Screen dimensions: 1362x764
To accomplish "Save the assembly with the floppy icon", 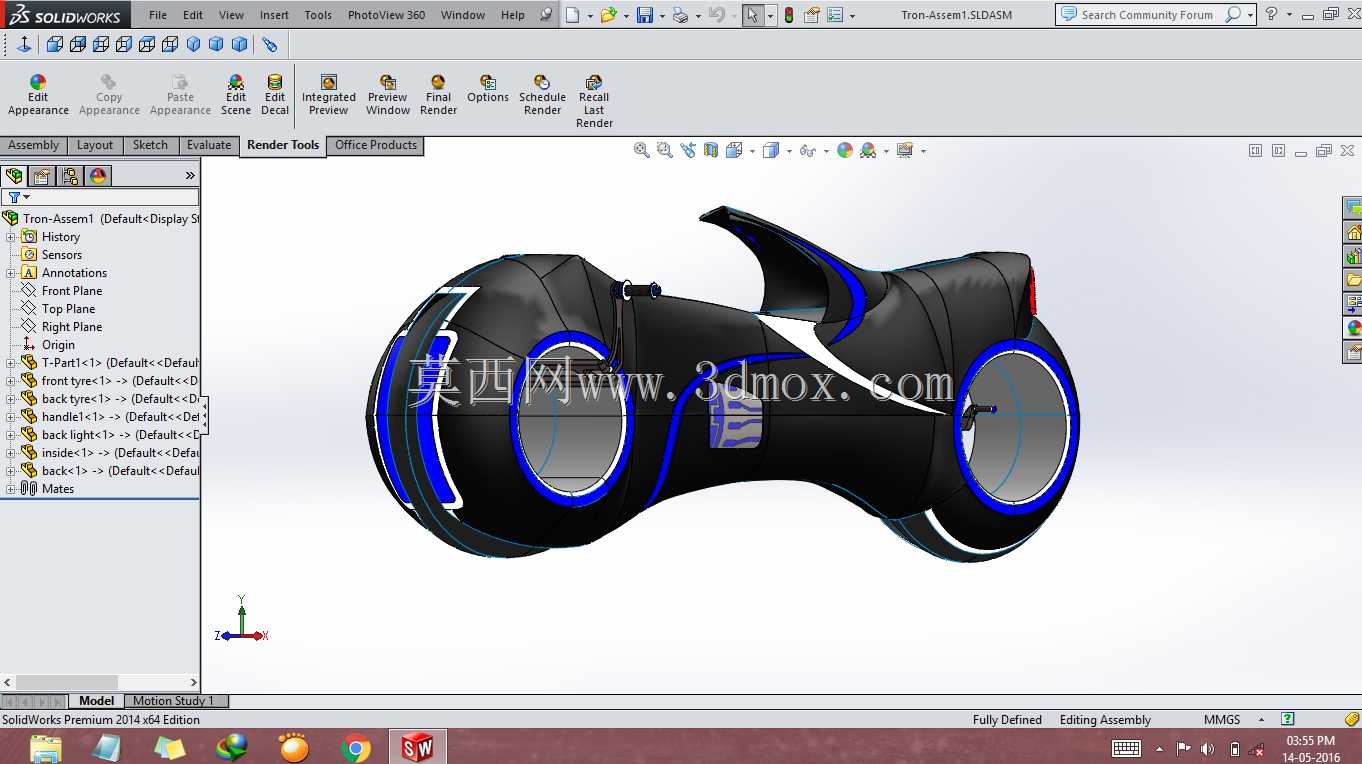I will [x=645, y=15].
